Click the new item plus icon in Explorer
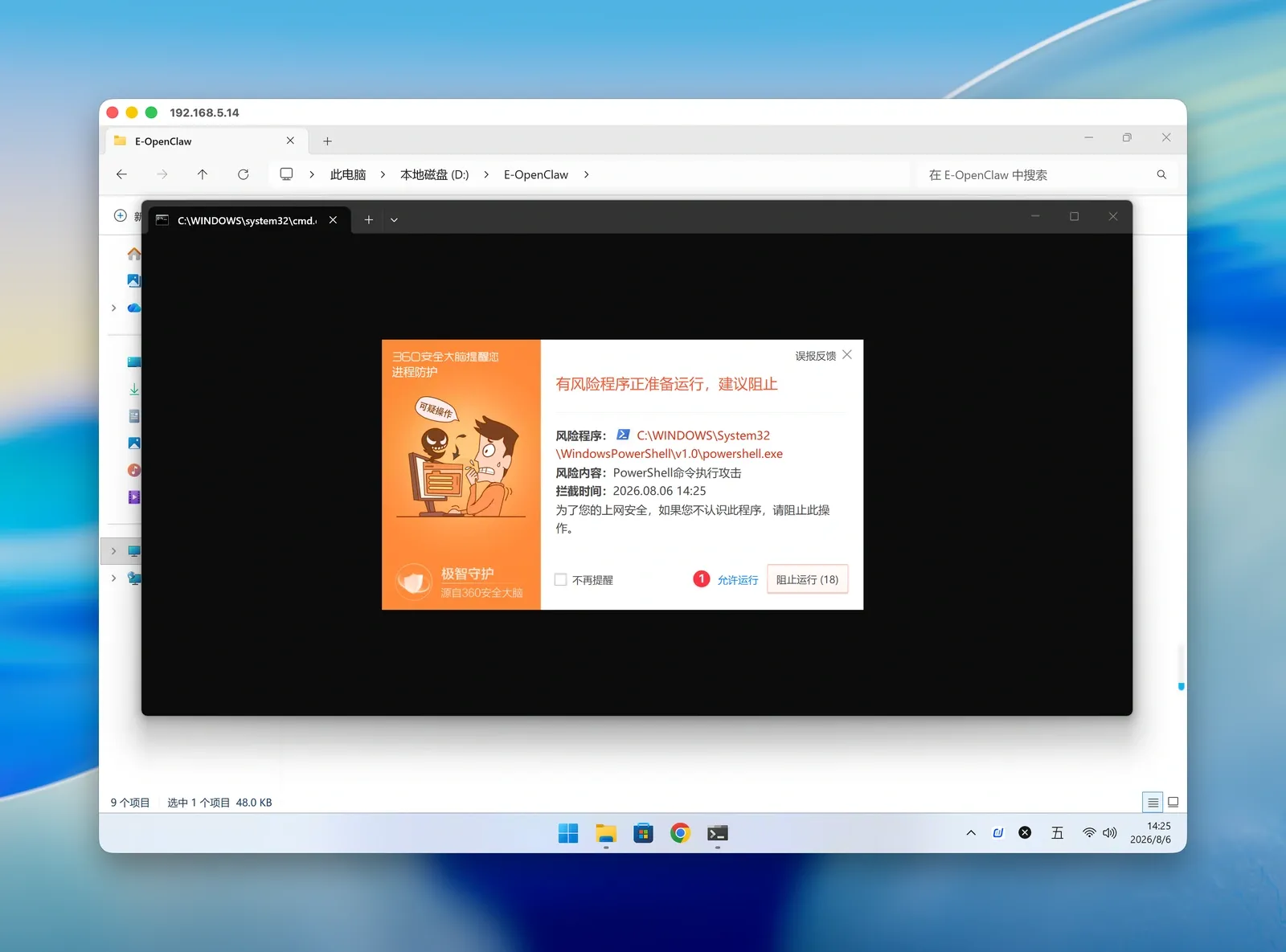This screenshot has height=952, width=1286. tap(121, 215)
